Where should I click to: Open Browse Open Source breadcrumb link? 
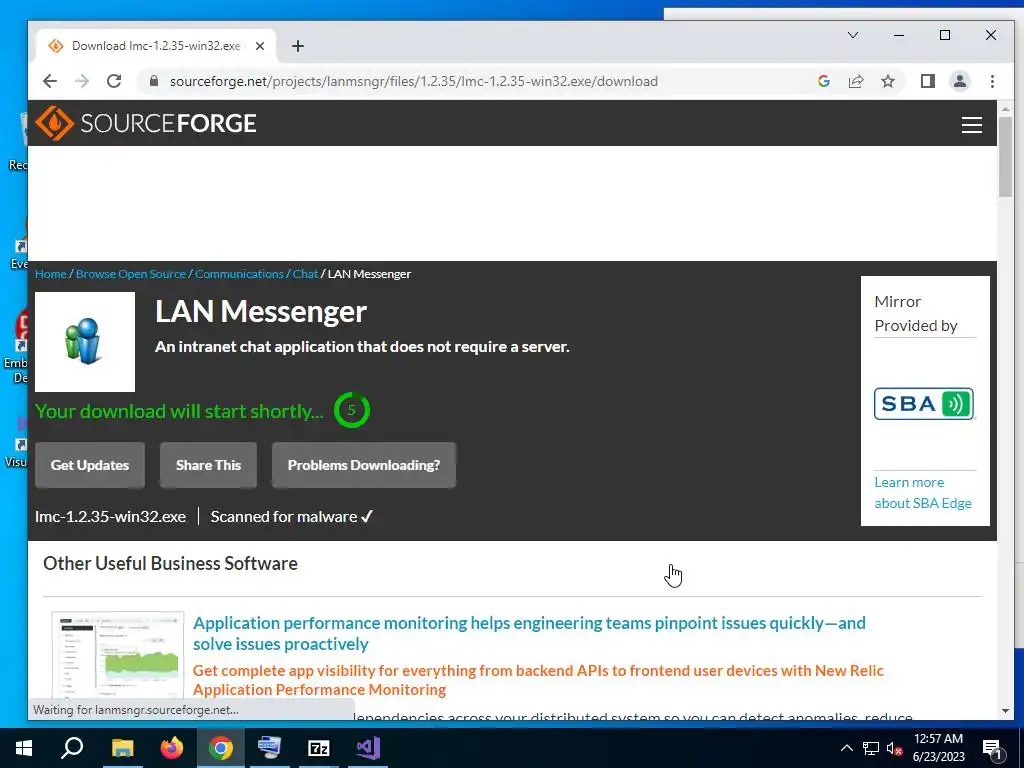click(131, 274)
